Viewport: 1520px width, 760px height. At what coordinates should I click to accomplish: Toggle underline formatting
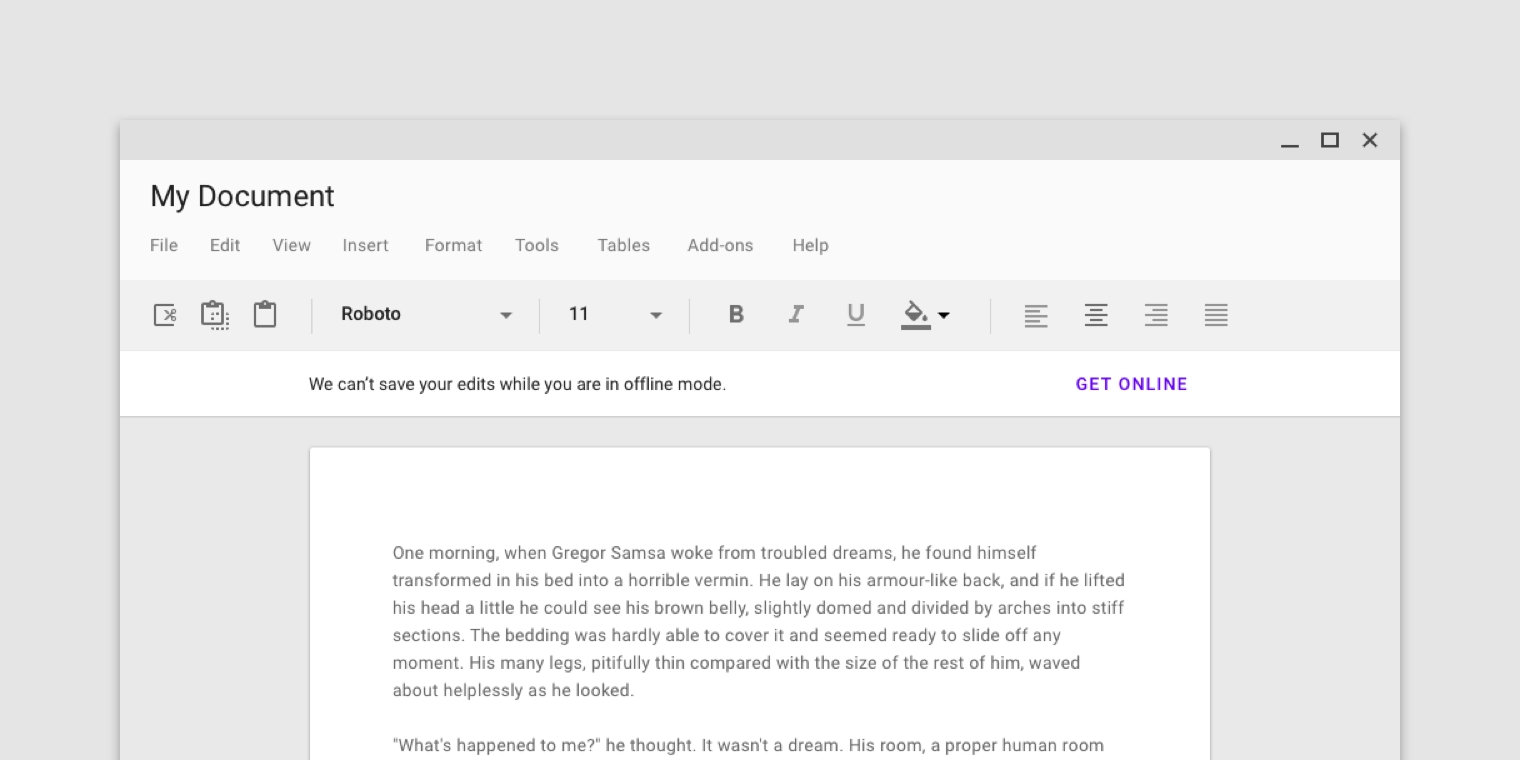tap(856, 315)
